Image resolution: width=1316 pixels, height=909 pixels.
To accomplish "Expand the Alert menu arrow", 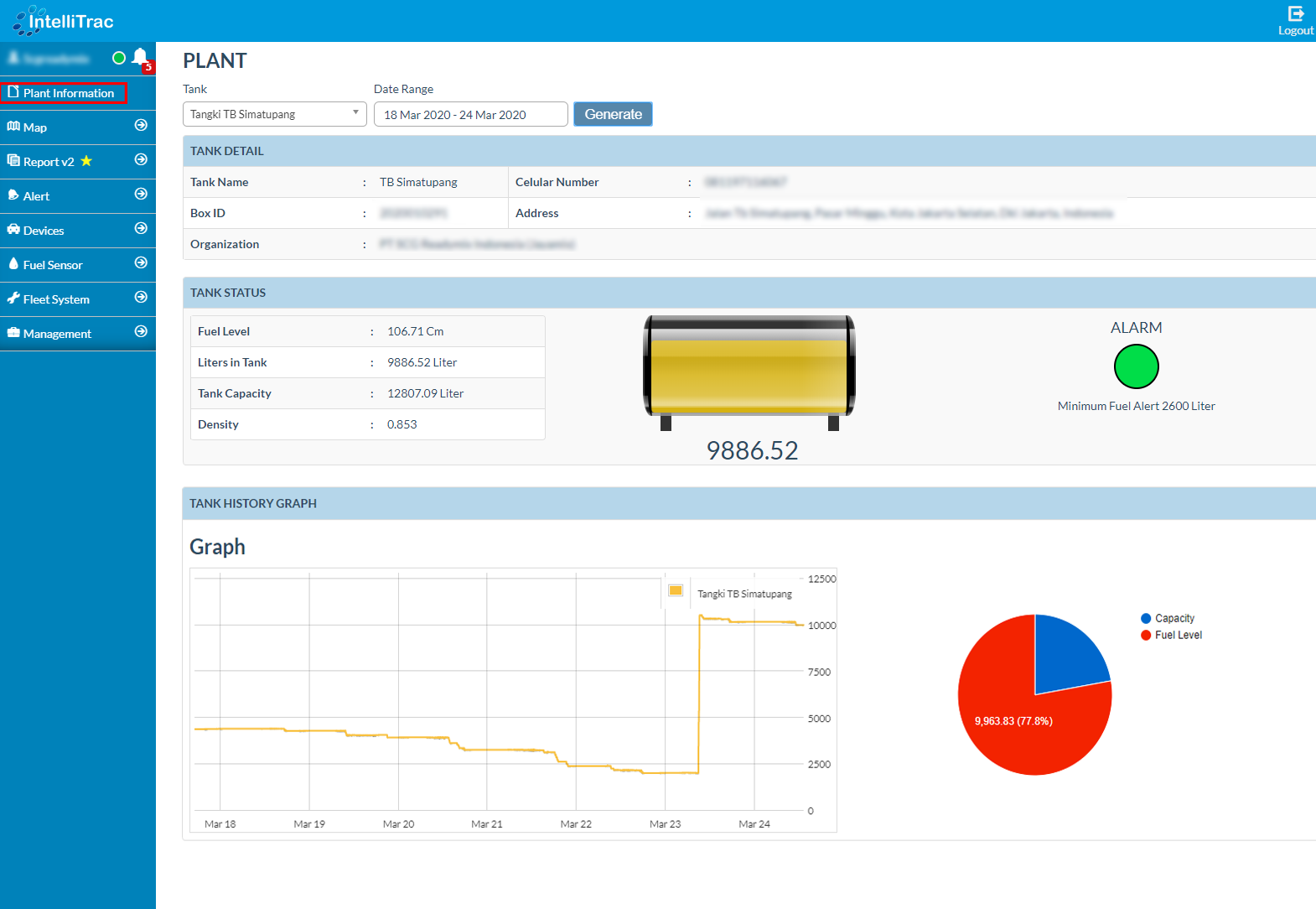I will pyautogui.click(x=141, y=195).
